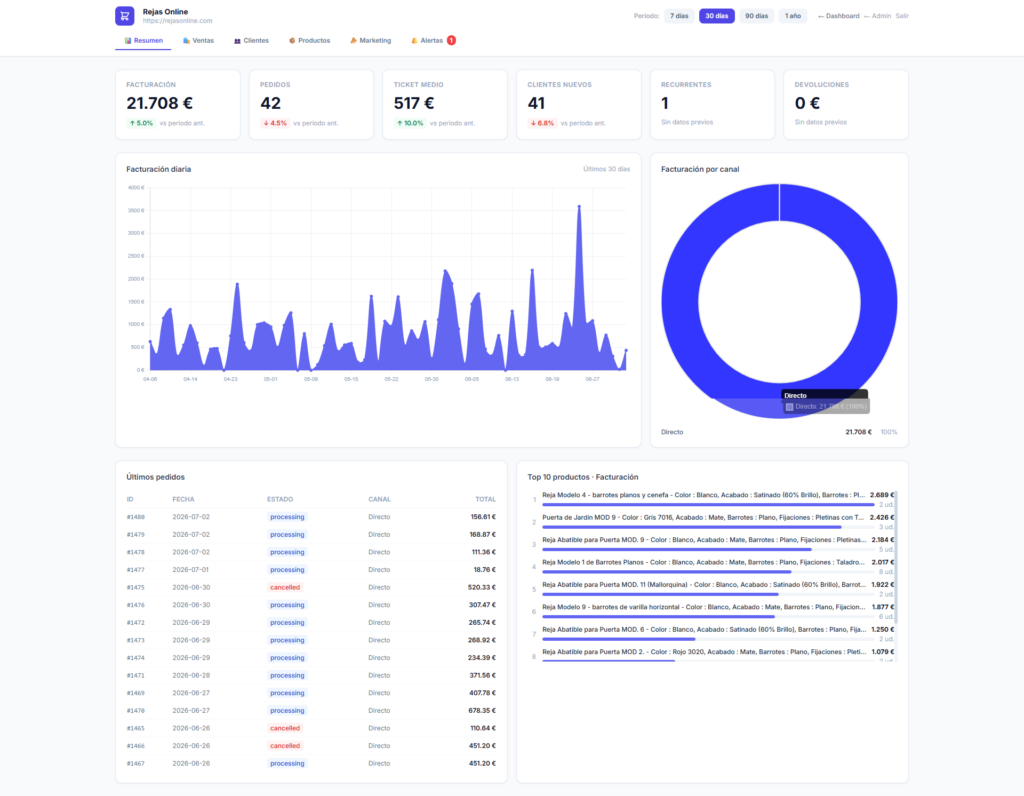Click the Ticket medio 517 € card
The height and width of the screenshot is (796, 1024).
[x=445, y=104]
